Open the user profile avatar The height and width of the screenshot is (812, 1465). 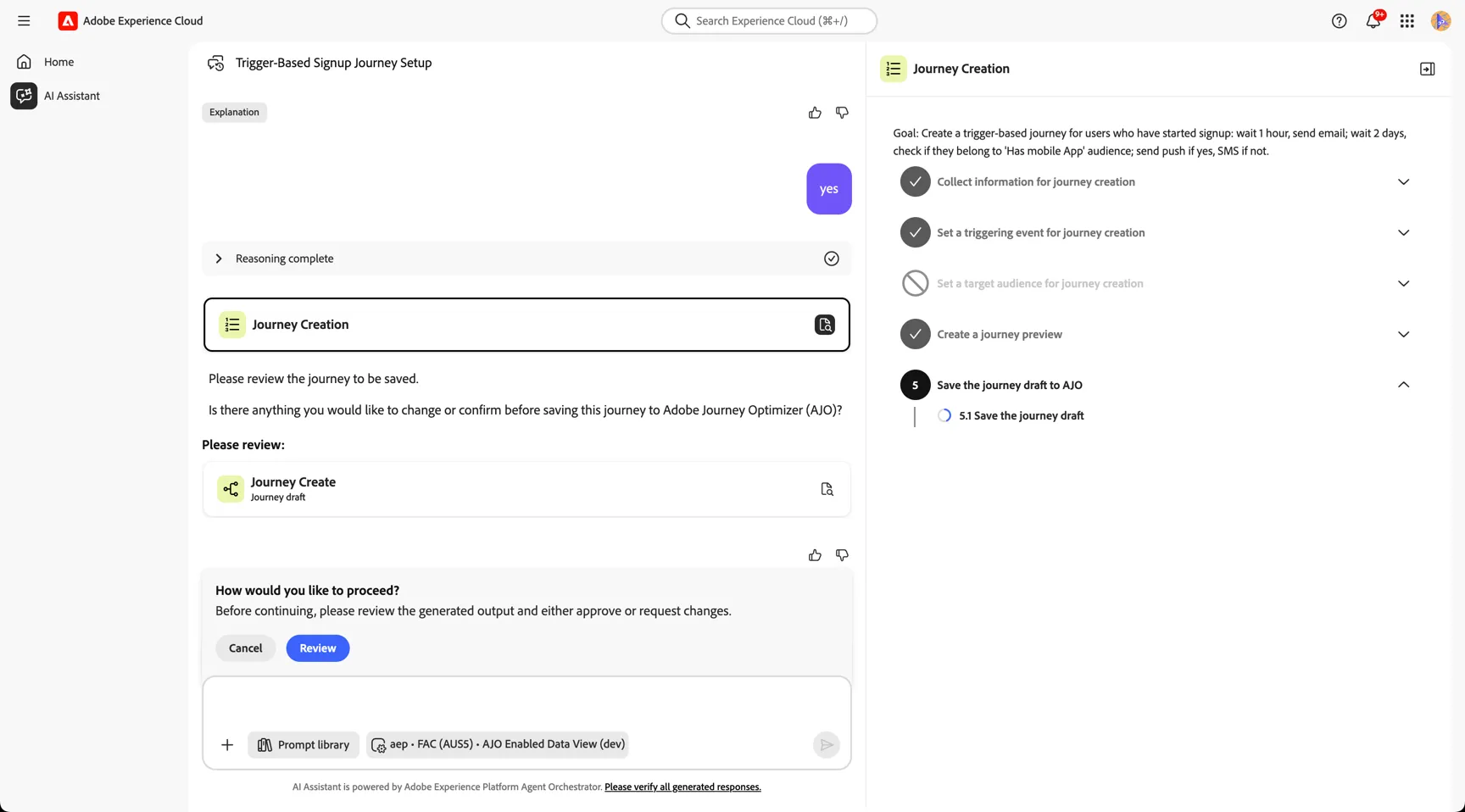[x=1440, y=21]
